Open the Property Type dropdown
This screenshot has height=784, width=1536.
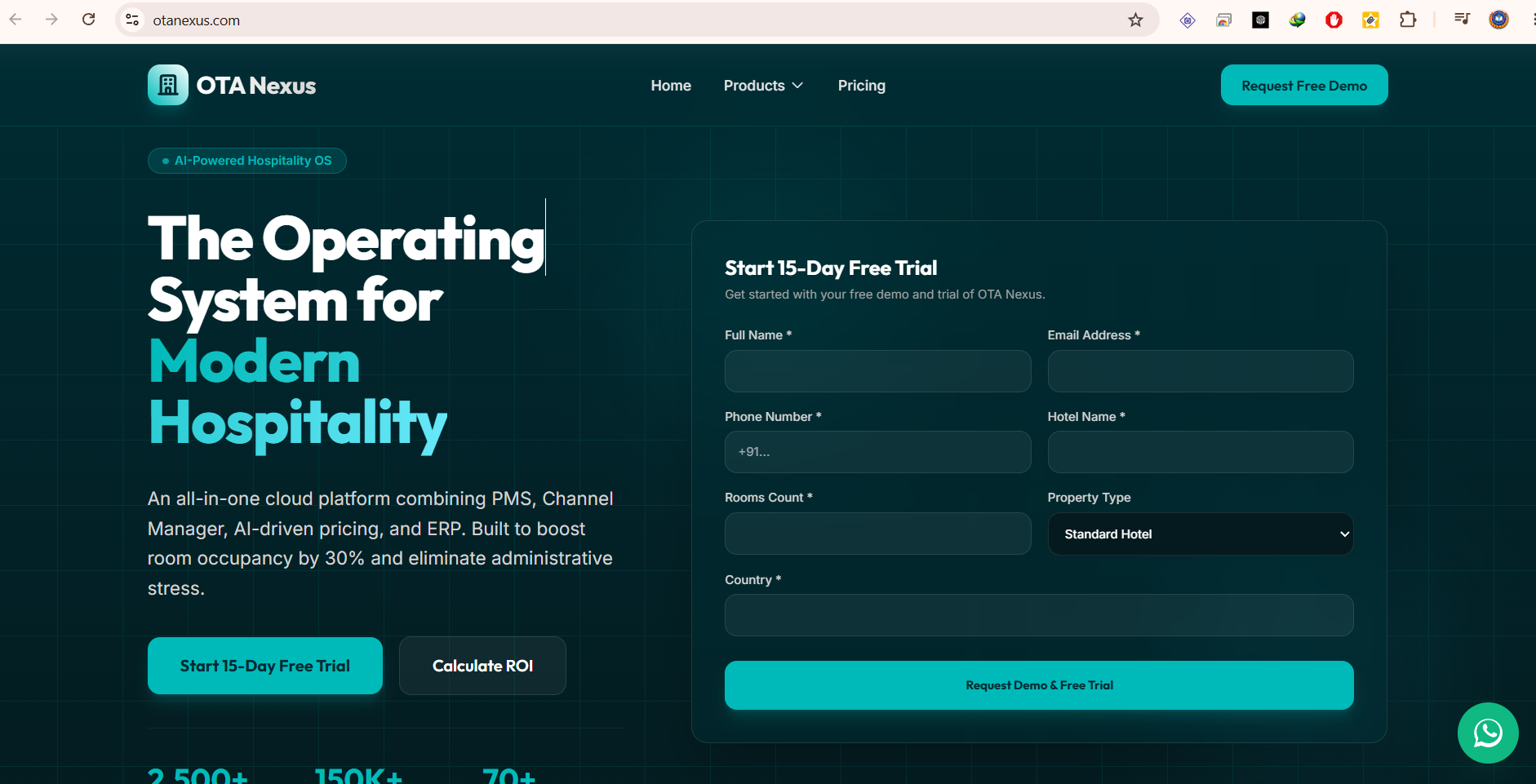[1200, 534]
